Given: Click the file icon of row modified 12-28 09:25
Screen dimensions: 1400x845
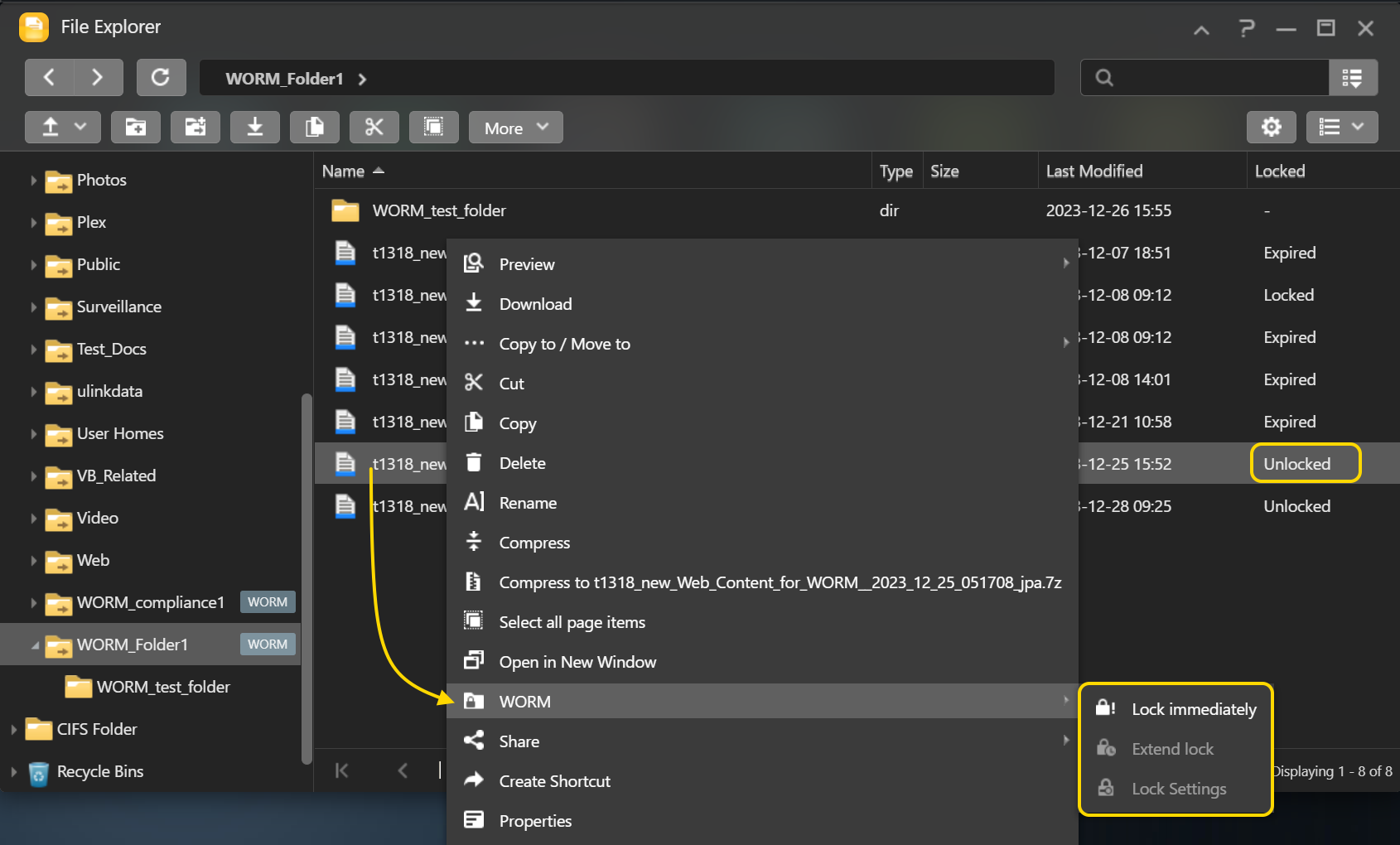Looking at the screenshot, I should (345, 506).
